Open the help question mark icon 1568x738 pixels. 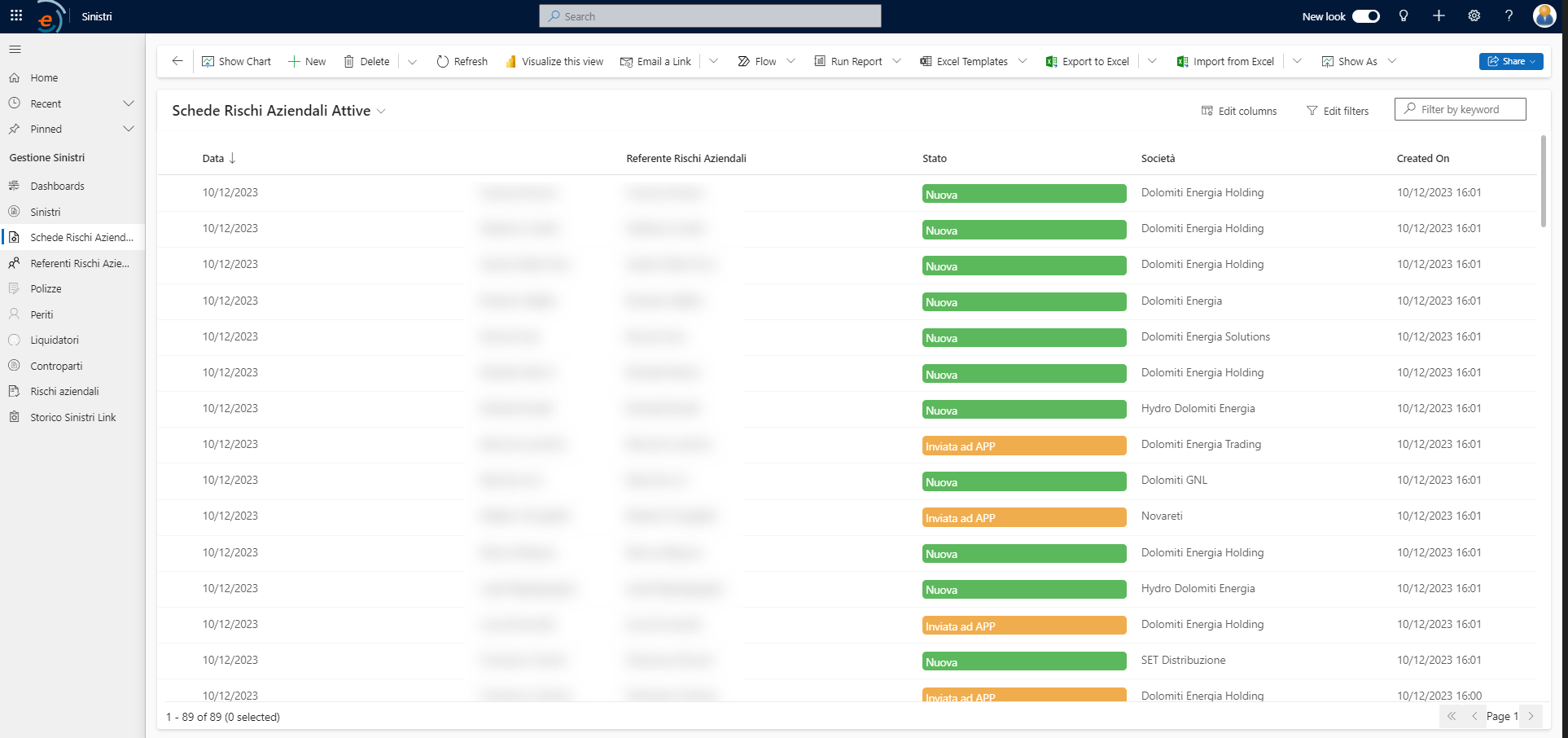(1509, 15)
